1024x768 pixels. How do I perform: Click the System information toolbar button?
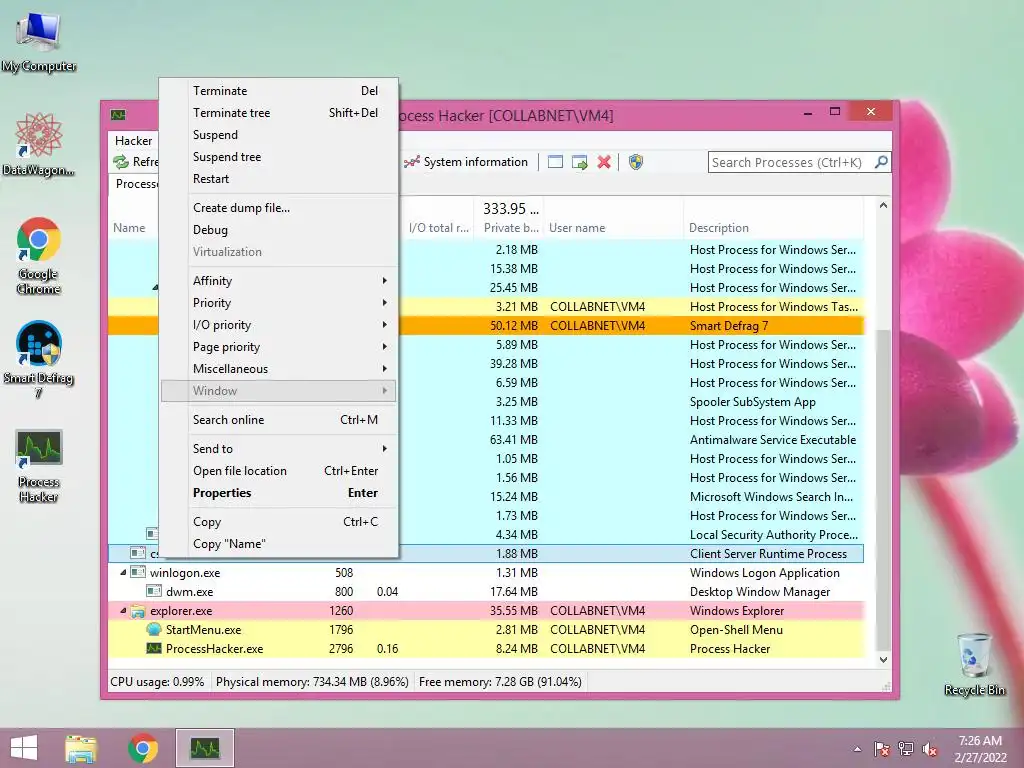click(466, 162)
